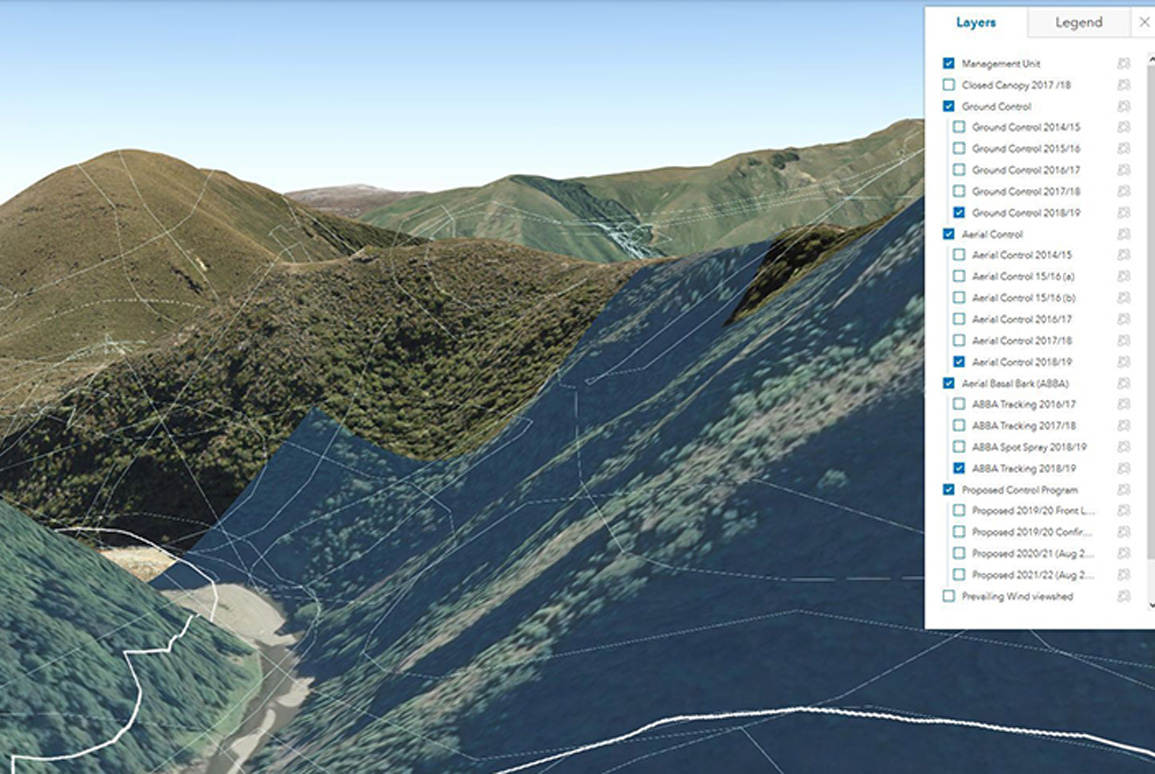This screenshot has height=774, width=1155.
Task: Disable the Aerial Control group checkbox
Action: coord(949,234)
